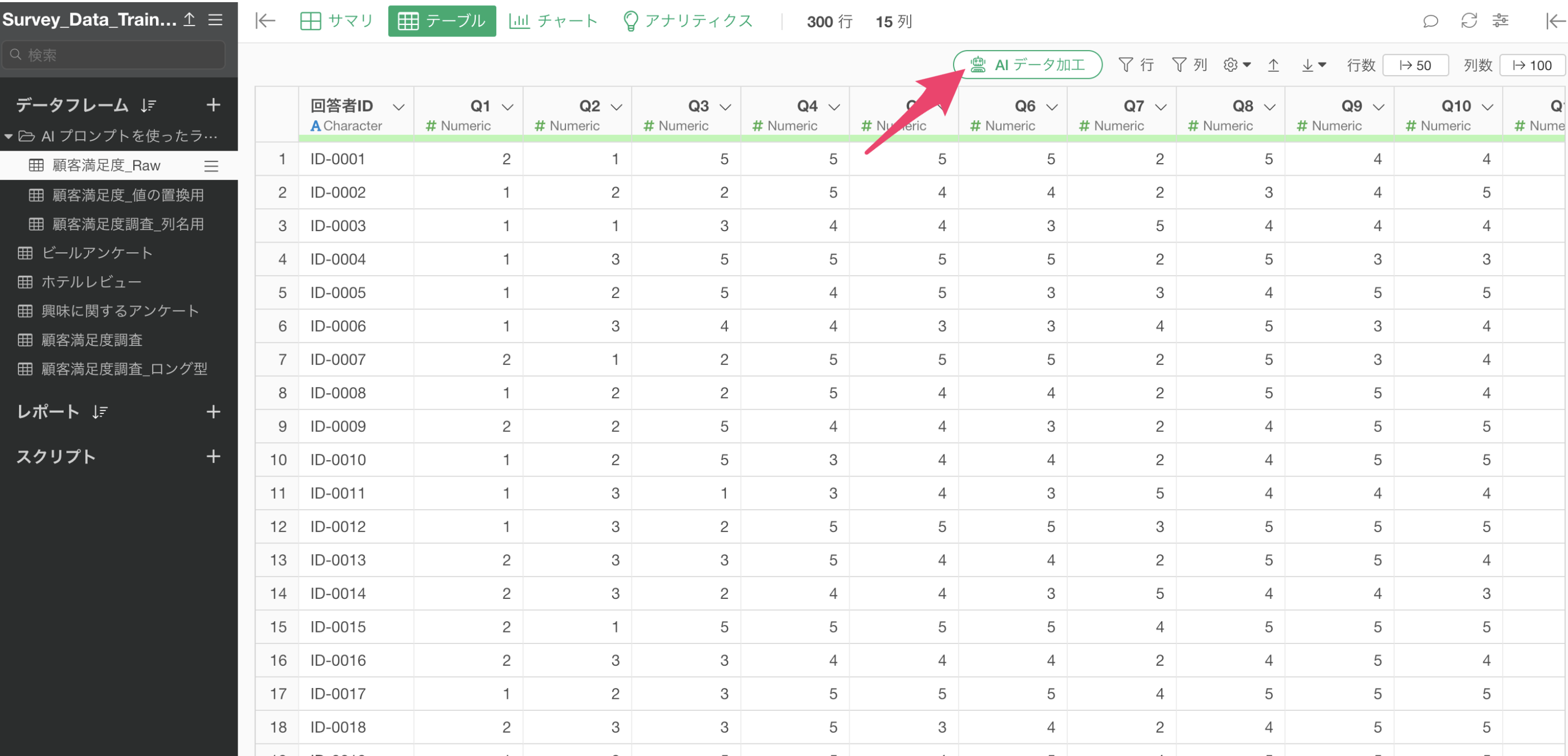Image resolution: width=1568 pixels, height=756 pixels.
Task: Open the アナリティクス view
Action: point(687,21)
